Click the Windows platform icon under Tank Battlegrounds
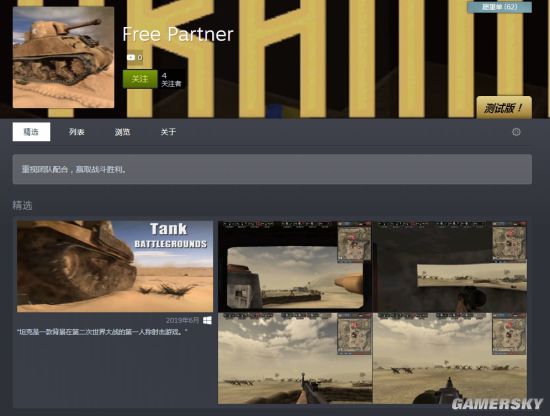Screen dimensions: 550x416 (x=207, y=320)
